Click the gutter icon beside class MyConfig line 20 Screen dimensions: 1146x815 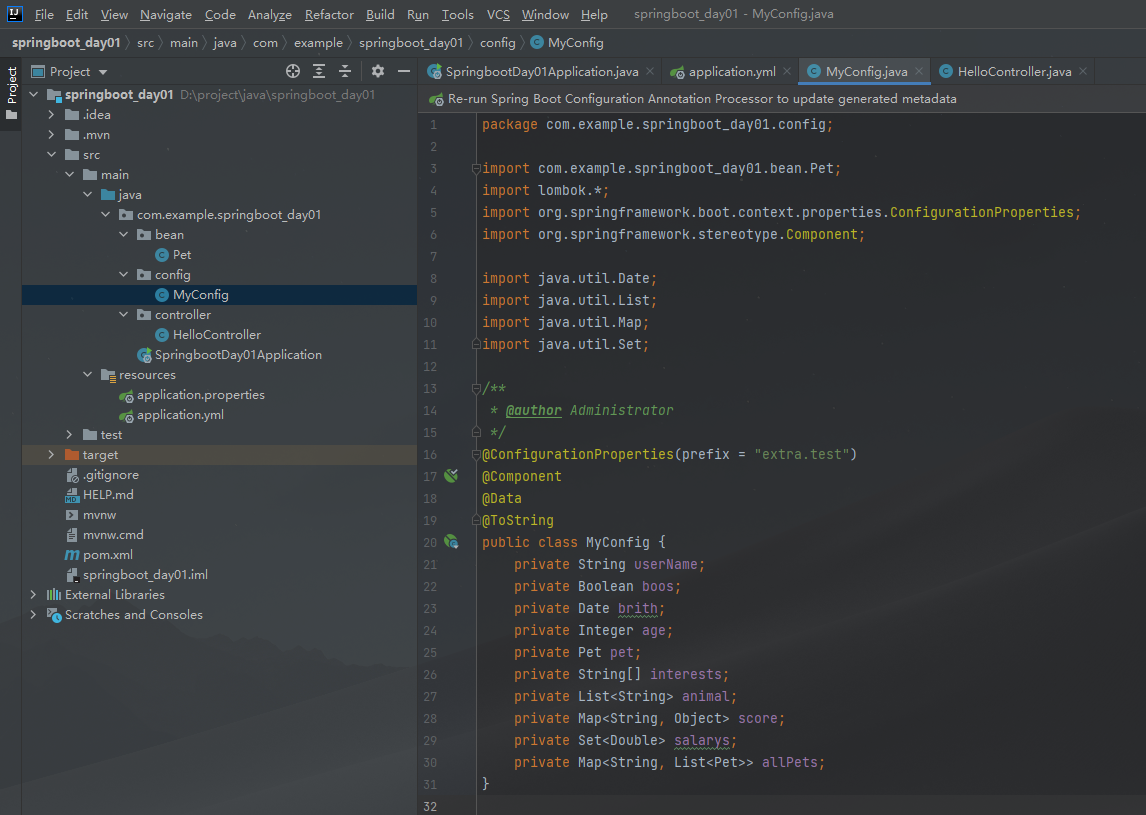tap(451, 542)
